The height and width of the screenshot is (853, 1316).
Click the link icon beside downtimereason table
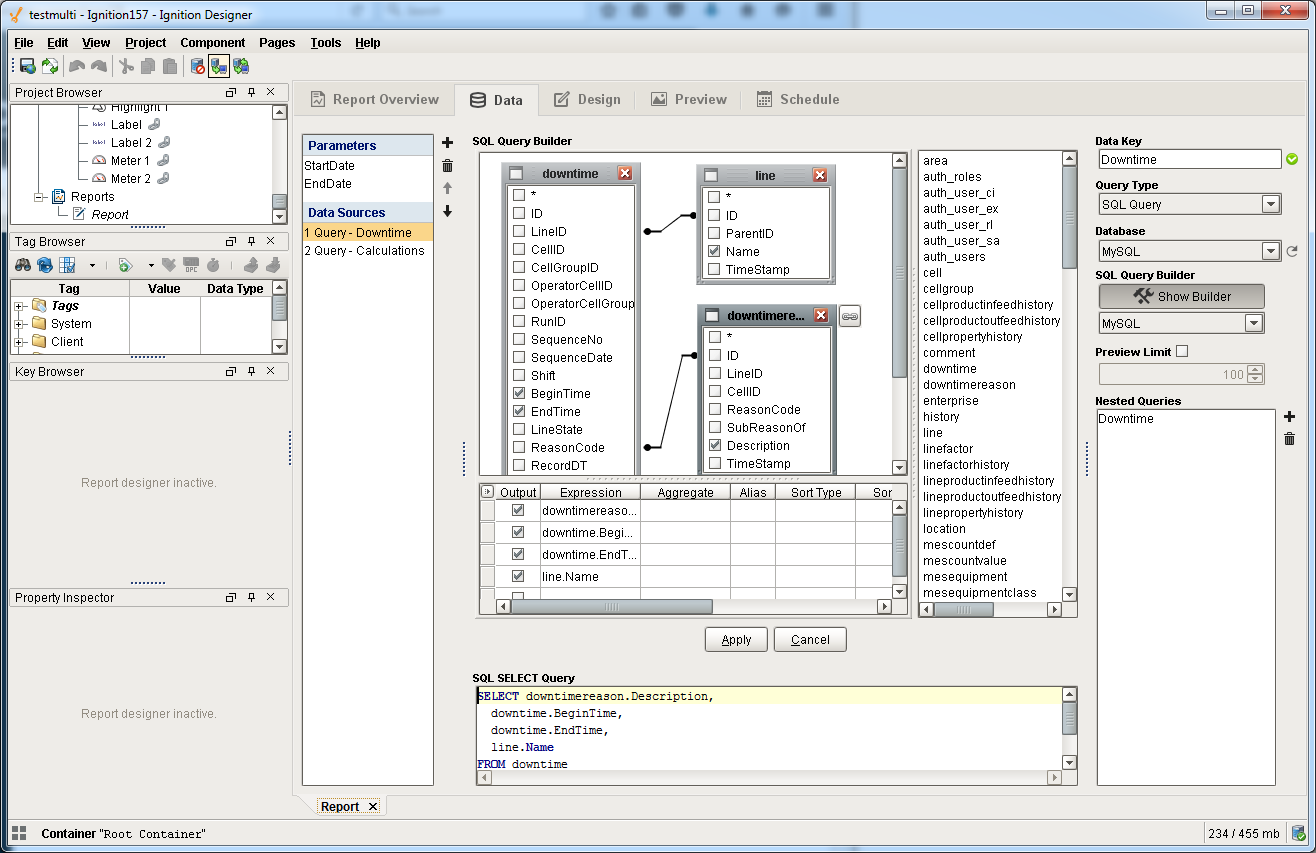click(x=849, y=316)
